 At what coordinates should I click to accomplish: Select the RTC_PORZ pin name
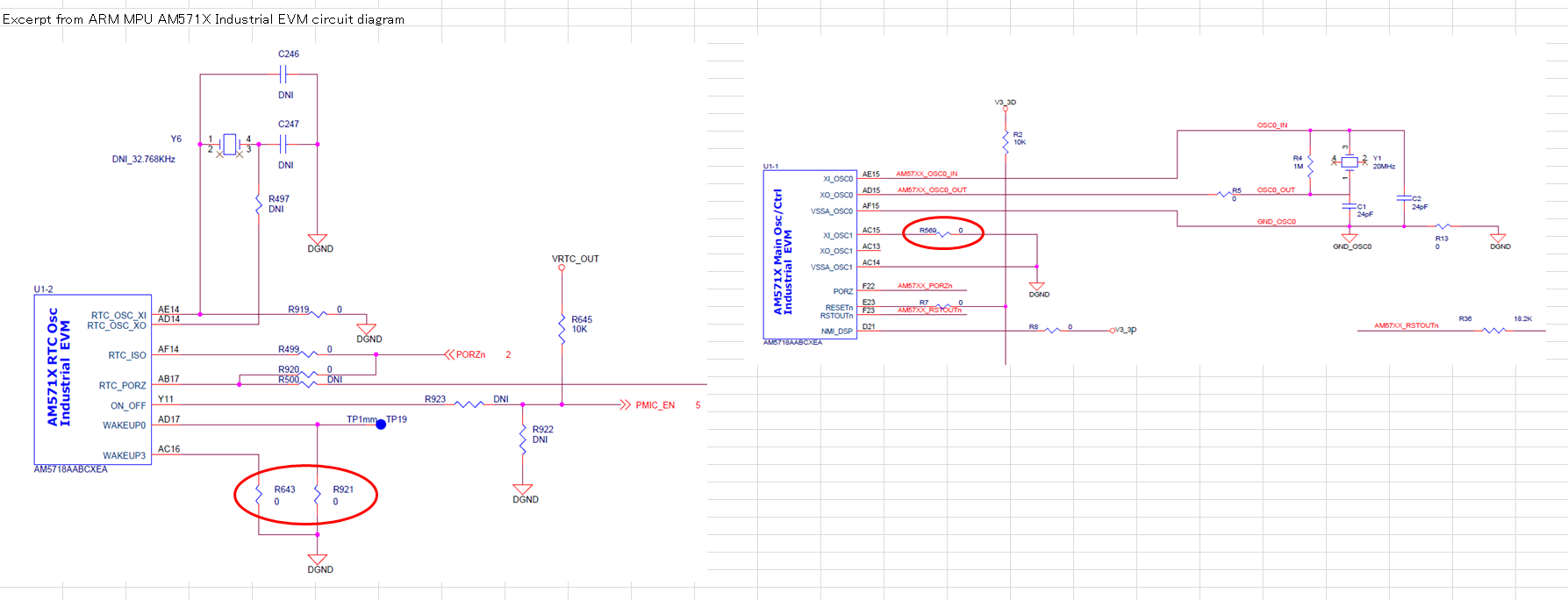tap(123, 385)
